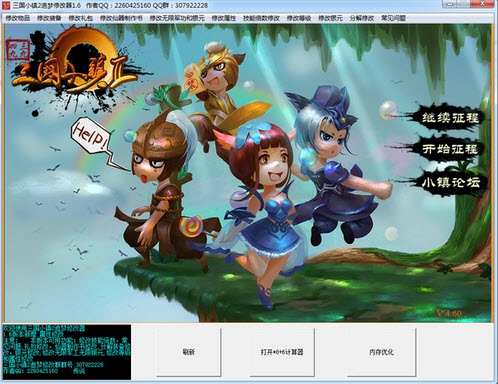Image resolution: width=498 pixels, height=384 pixels.
Task: Click the app icon in title bar
Action: tap(6, 5)
